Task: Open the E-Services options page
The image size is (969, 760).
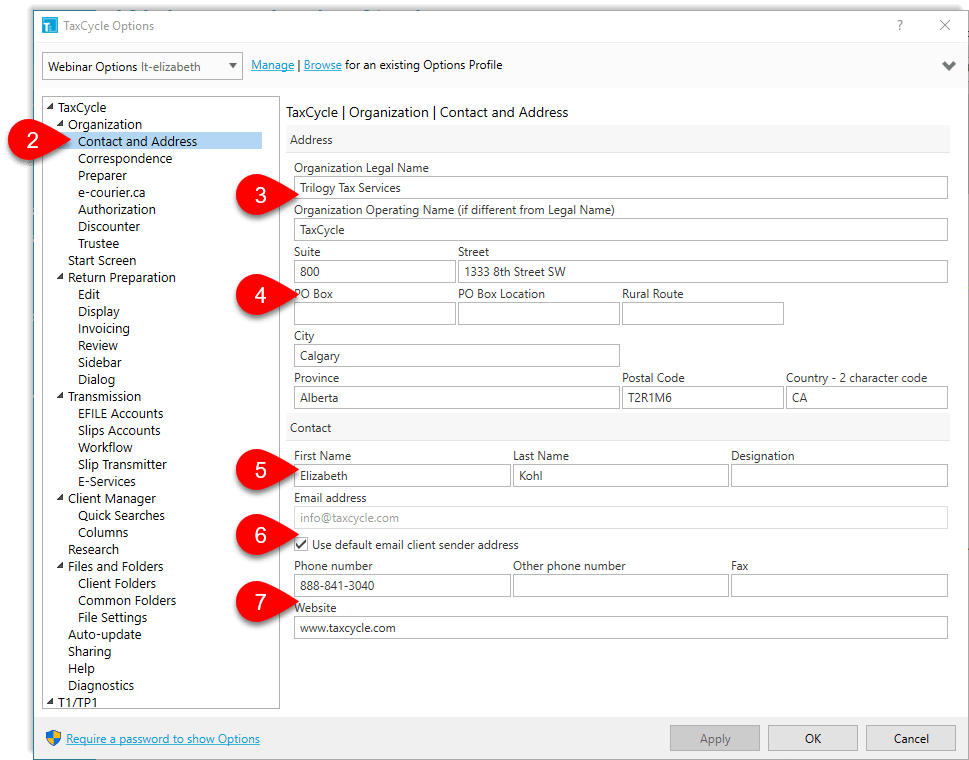Action: pos(106,481)
